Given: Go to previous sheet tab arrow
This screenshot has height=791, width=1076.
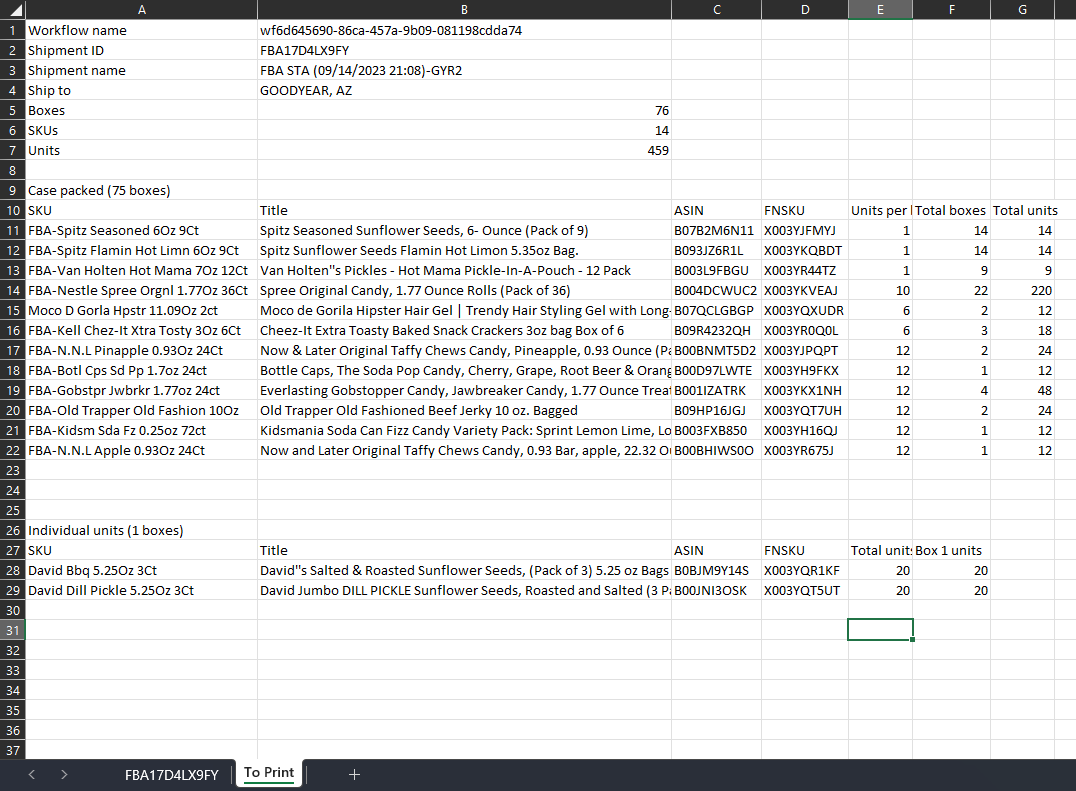Looking at the screenshot, I should (32, 775).
